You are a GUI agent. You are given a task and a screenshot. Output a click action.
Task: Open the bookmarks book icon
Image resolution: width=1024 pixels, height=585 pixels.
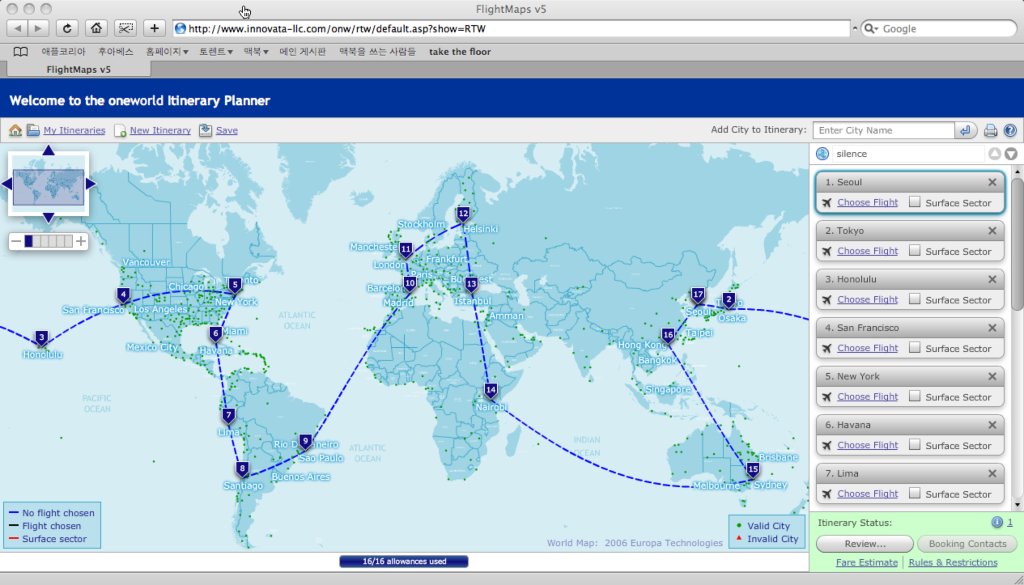coord(20,52)
